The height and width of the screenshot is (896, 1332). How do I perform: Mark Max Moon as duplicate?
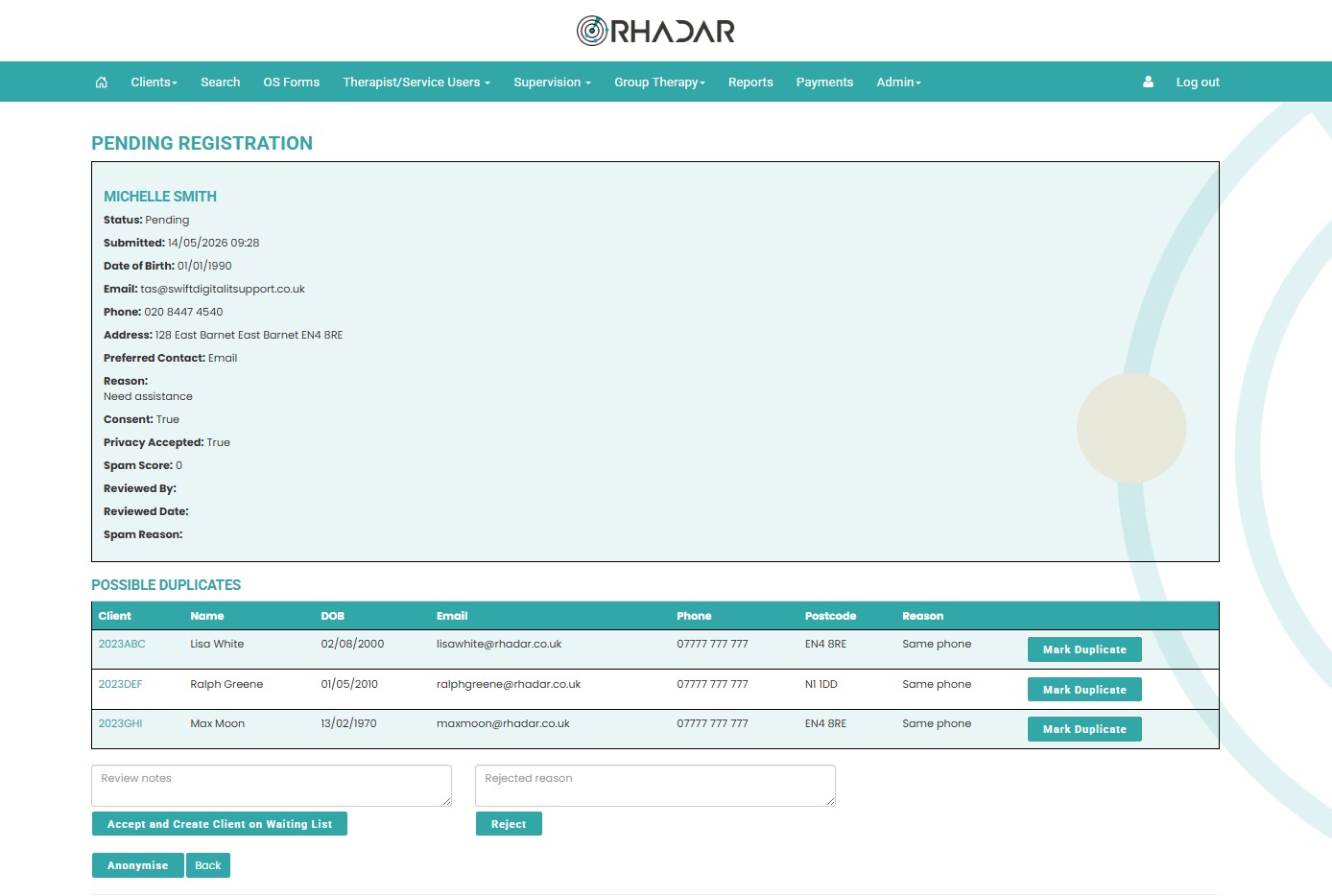click(1084, 729)
